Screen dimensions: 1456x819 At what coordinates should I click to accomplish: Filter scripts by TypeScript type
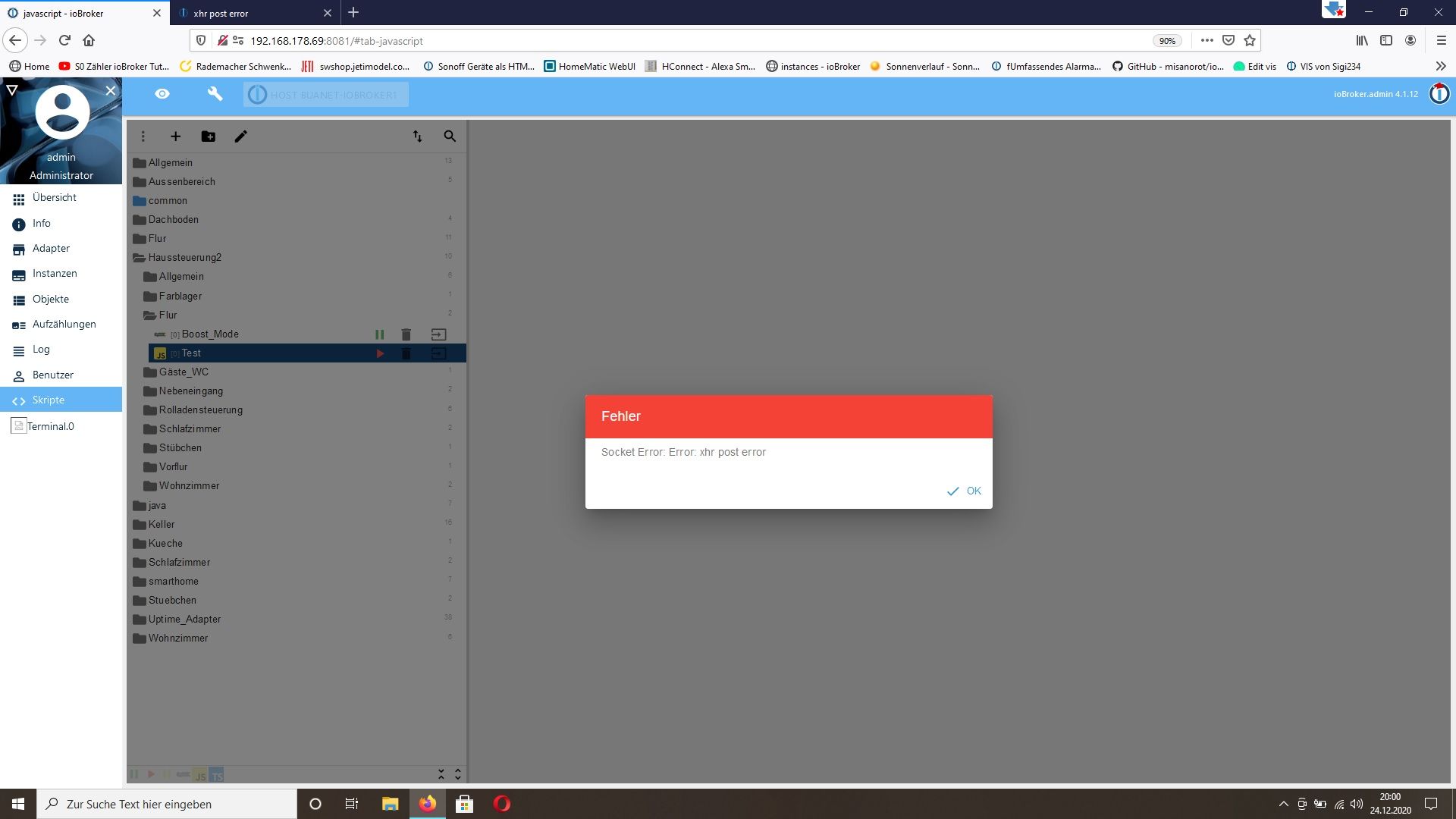pos(217,775)
